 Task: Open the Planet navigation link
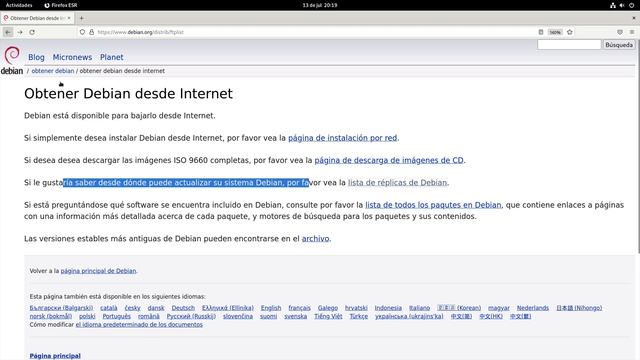click(x=111, y=57)
